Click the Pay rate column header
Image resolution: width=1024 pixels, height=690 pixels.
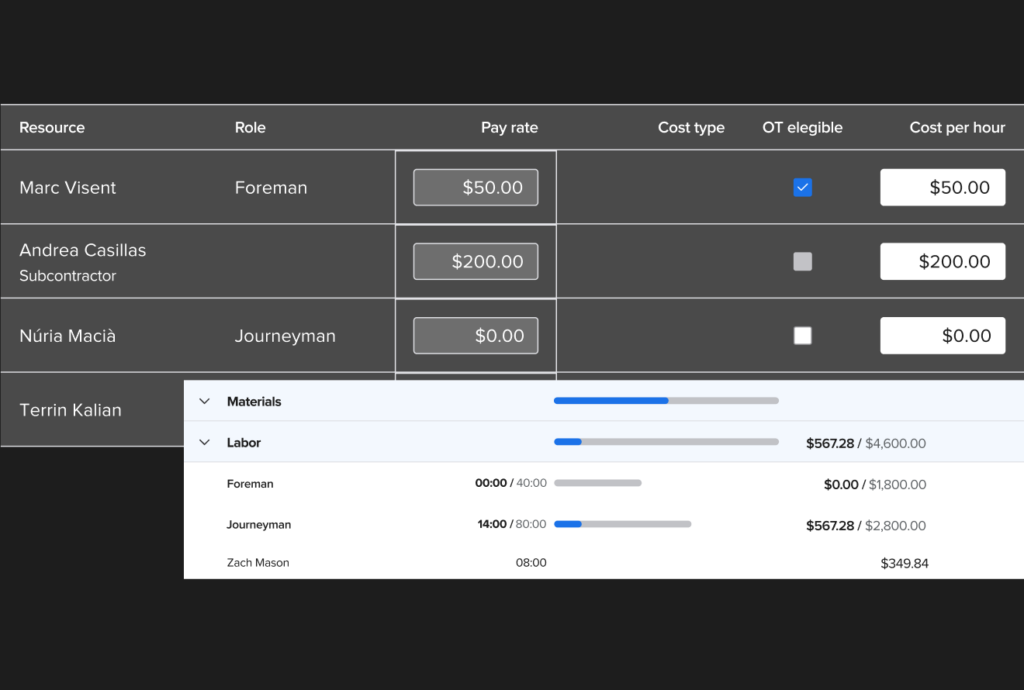coord(509,127)
